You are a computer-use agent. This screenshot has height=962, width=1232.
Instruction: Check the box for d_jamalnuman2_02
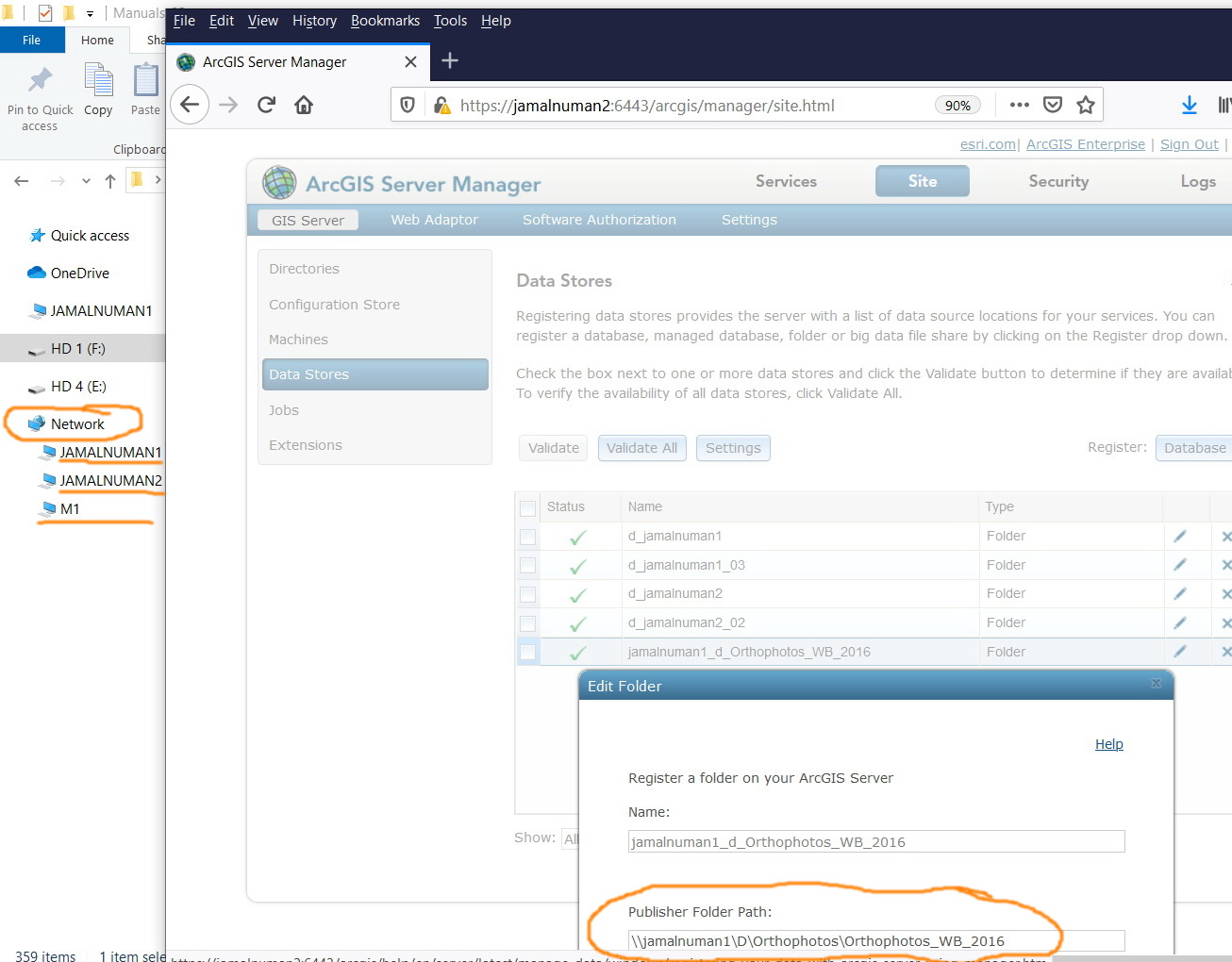point(527,623)
